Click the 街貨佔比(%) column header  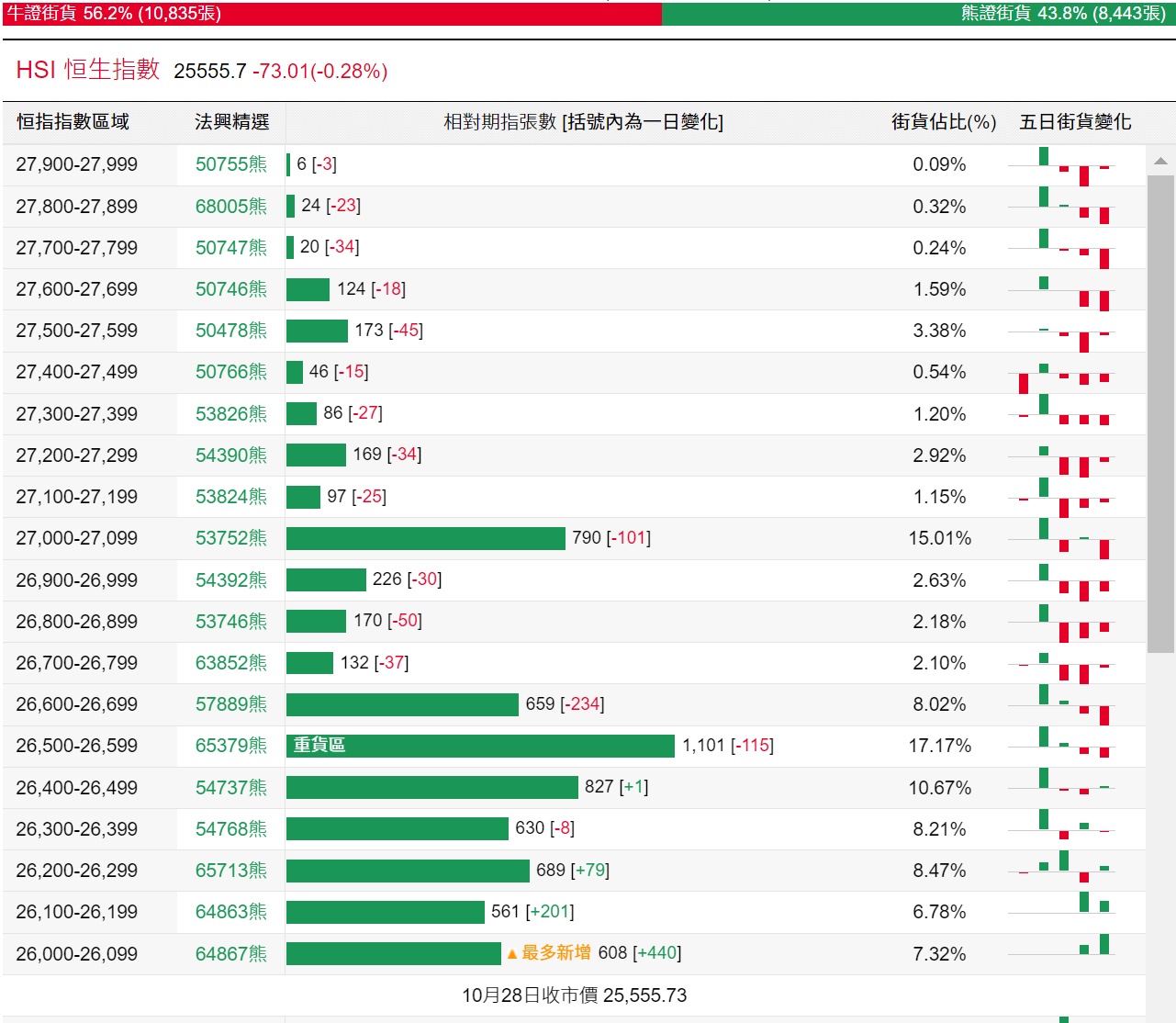[x=943, y=122]
